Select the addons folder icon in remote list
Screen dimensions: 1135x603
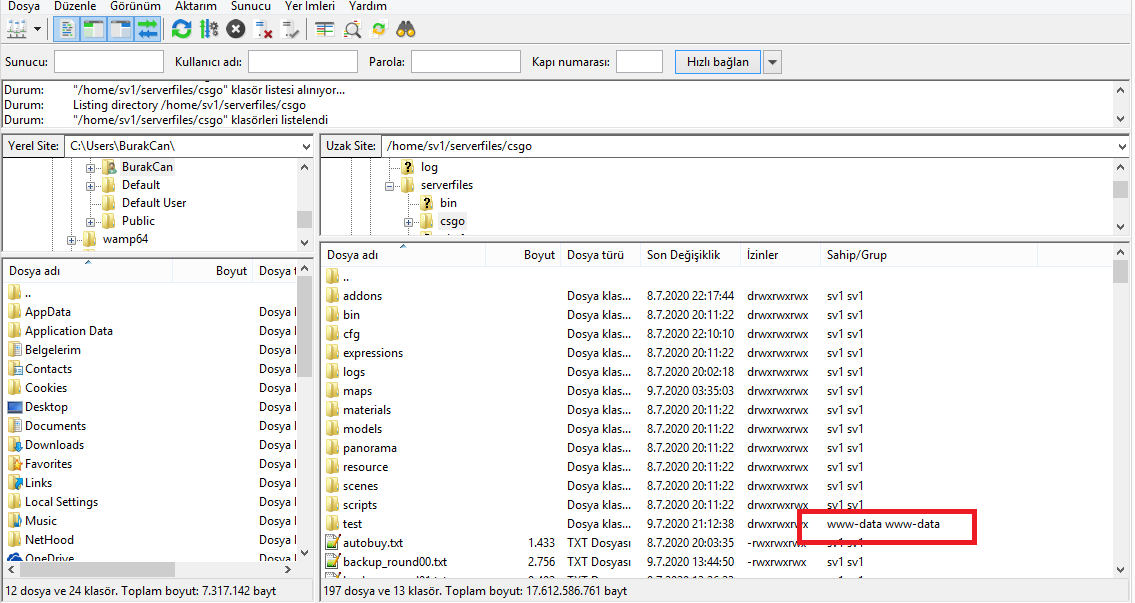[x=332, y=295]
